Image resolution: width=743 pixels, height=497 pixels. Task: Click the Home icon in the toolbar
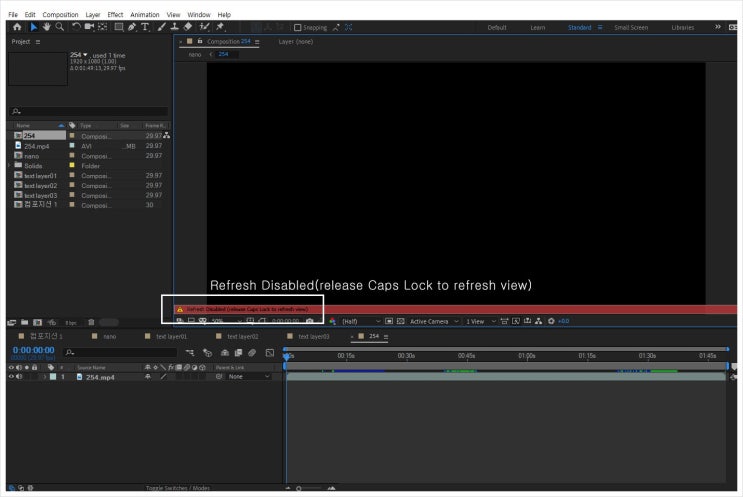[17, 27]
